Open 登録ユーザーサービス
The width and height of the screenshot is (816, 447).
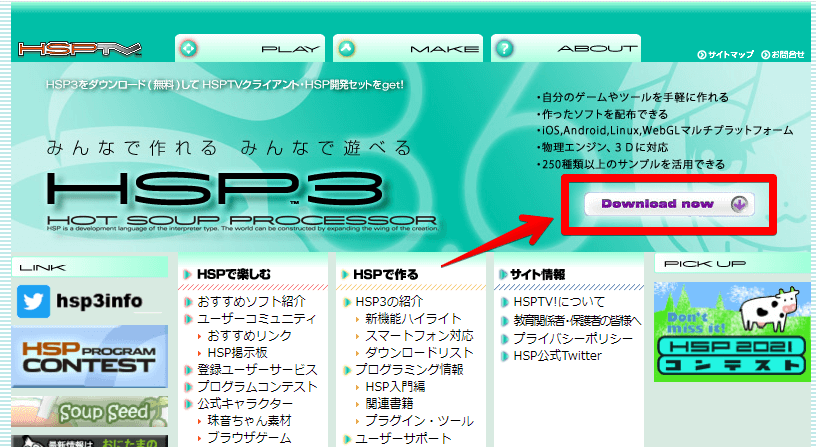pos(257,370)
